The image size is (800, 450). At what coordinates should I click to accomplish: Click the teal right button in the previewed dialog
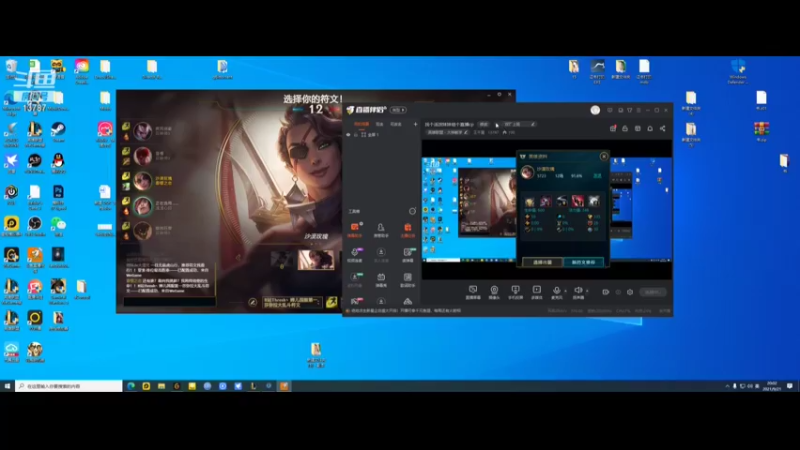(x=583, y=262)
